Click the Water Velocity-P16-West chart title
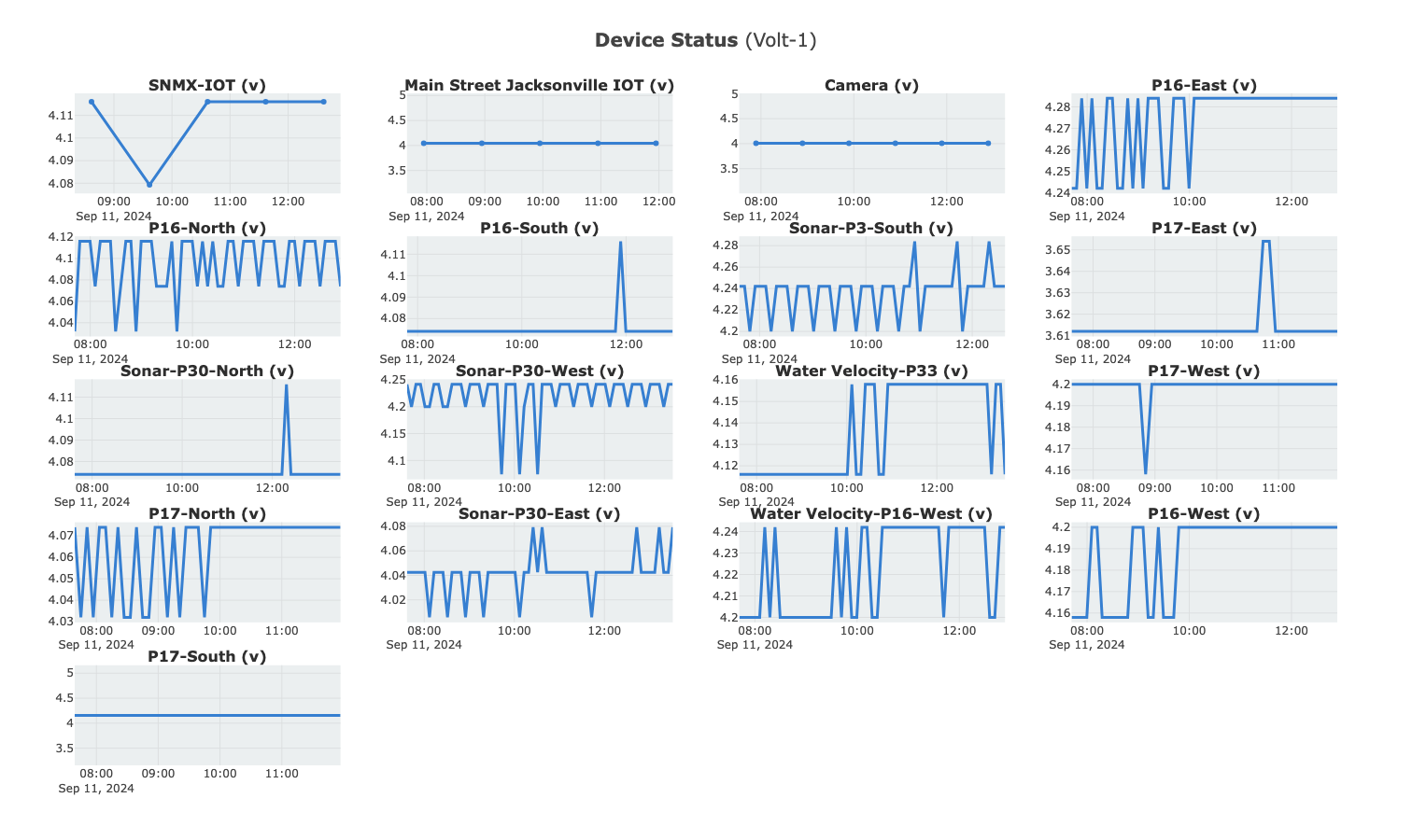The height and width of the screenshot is (840, 1412). [x=870, y=513]
